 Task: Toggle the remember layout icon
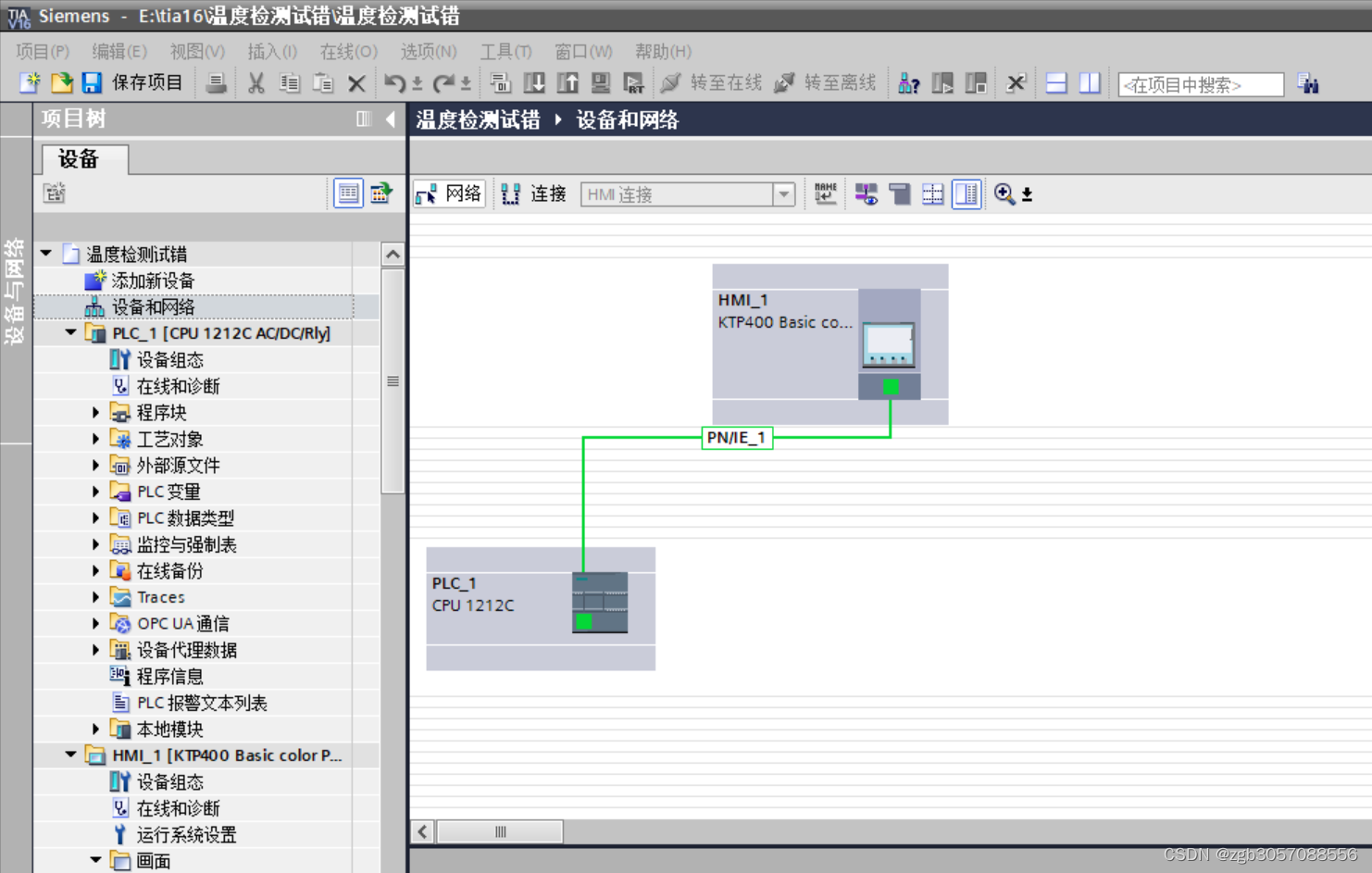[967, 193]
